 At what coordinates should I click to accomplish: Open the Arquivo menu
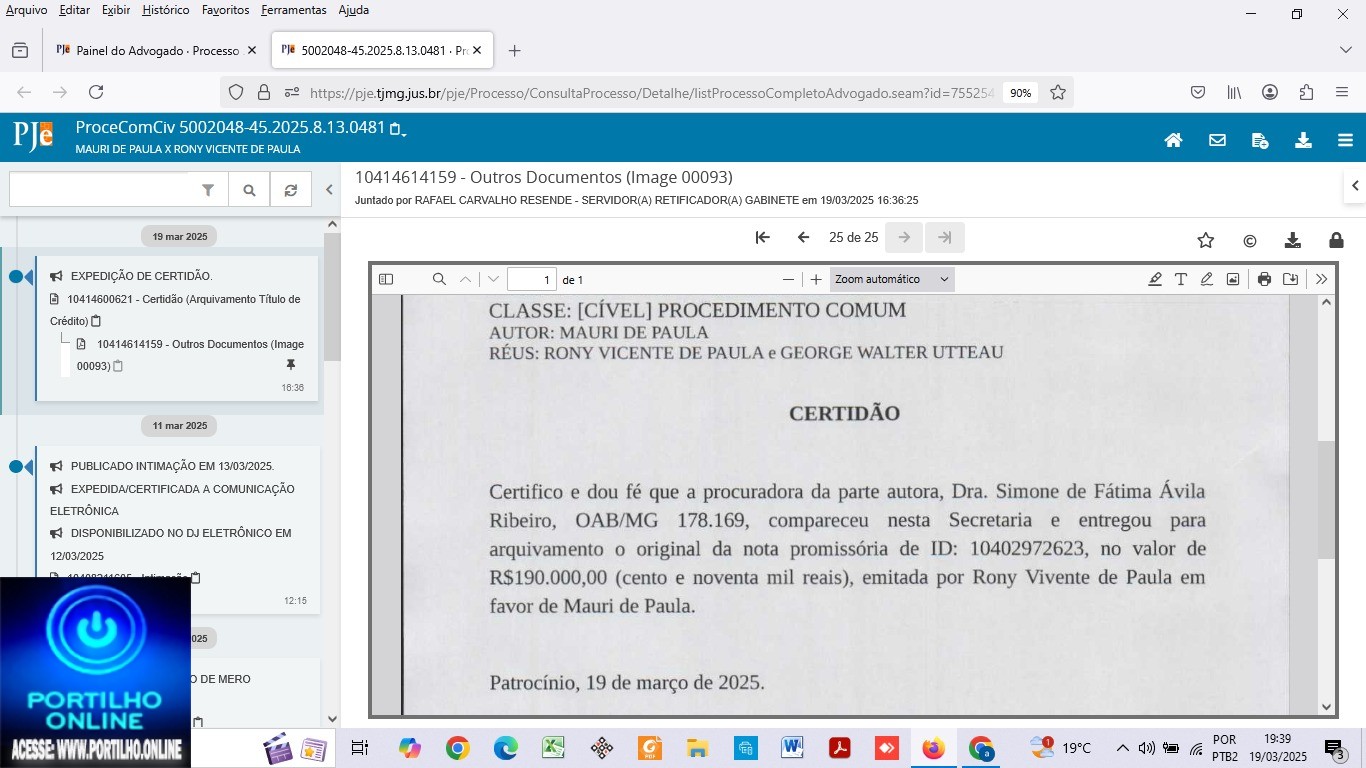click(26, 10)
